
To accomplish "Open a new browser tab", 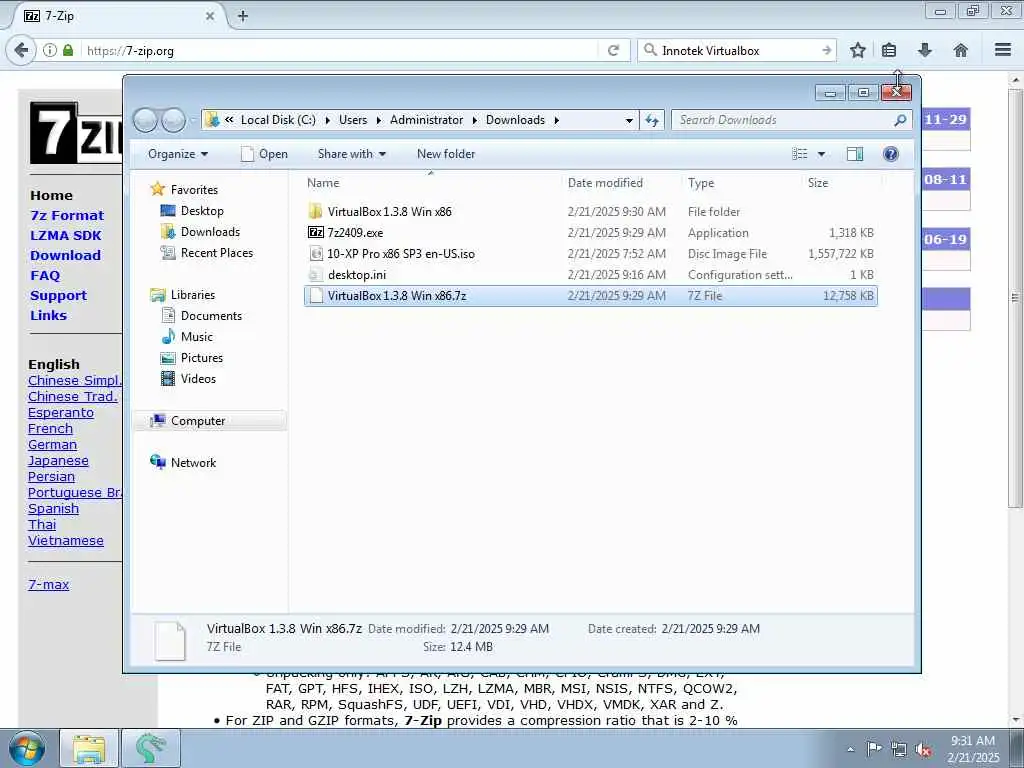I will (x=243, y=16).
